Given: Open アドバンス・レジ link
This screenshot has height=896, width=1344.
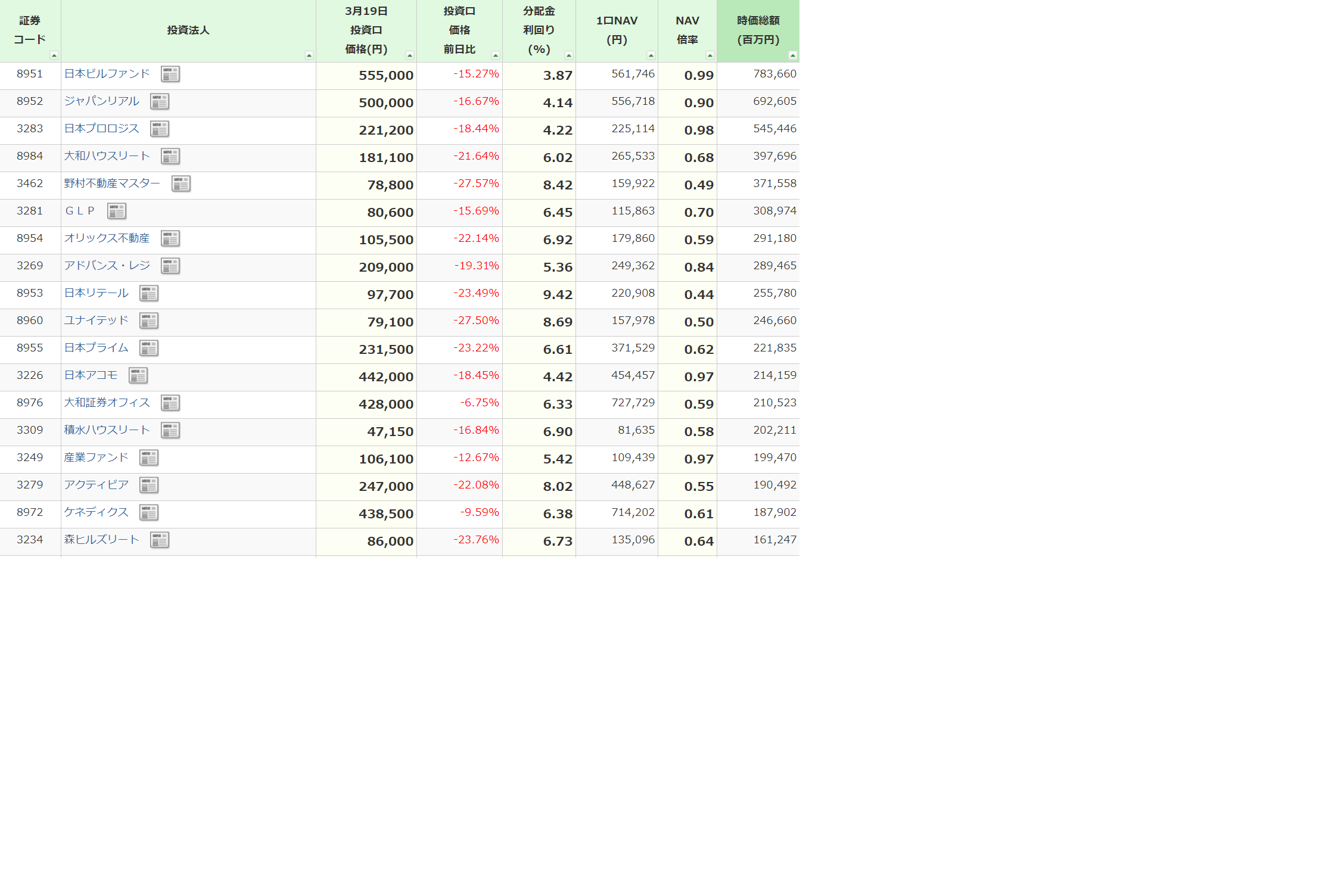Looking at the screenshot, I should pyautogui.click(x=107, y=266).
